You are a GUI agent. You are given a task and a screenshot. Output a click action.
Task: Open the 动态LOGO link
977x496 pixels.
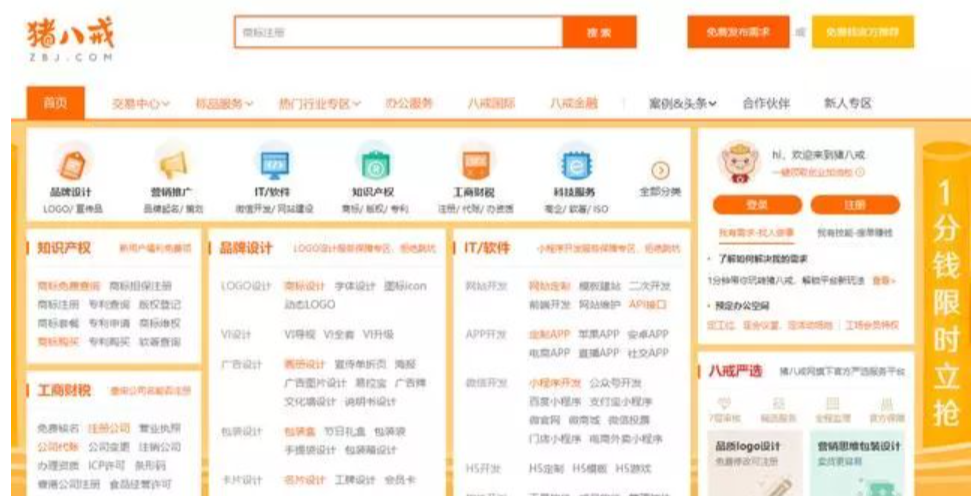coord(310,305)
